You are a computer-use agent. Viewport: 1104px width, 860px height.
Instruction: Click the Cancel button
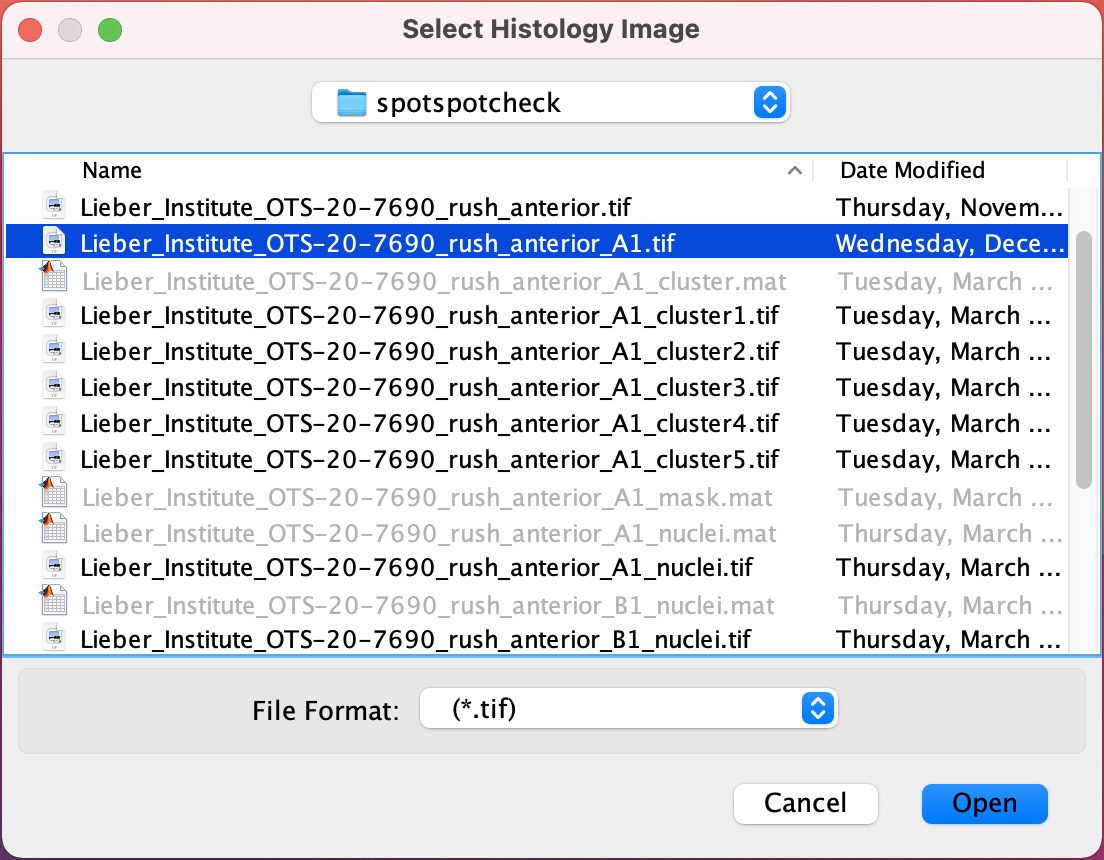[805, 803]
